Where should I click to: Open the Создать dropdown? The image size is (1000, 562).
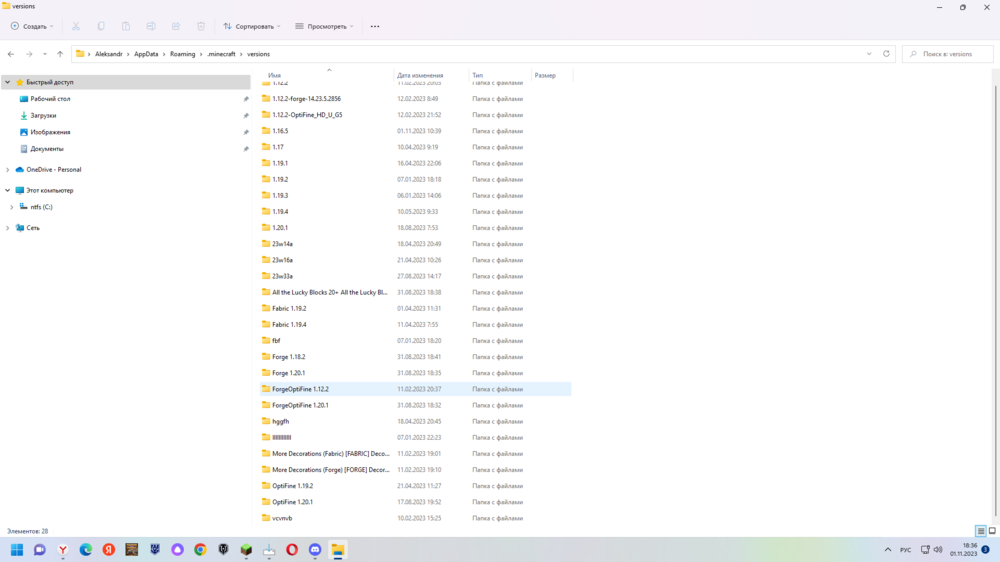click(32, 26)
